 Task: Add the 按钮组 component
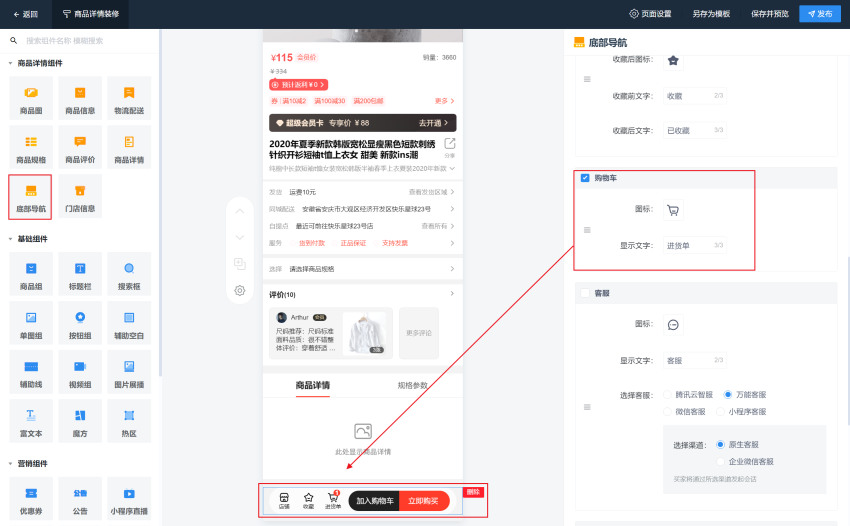point(80,323)
